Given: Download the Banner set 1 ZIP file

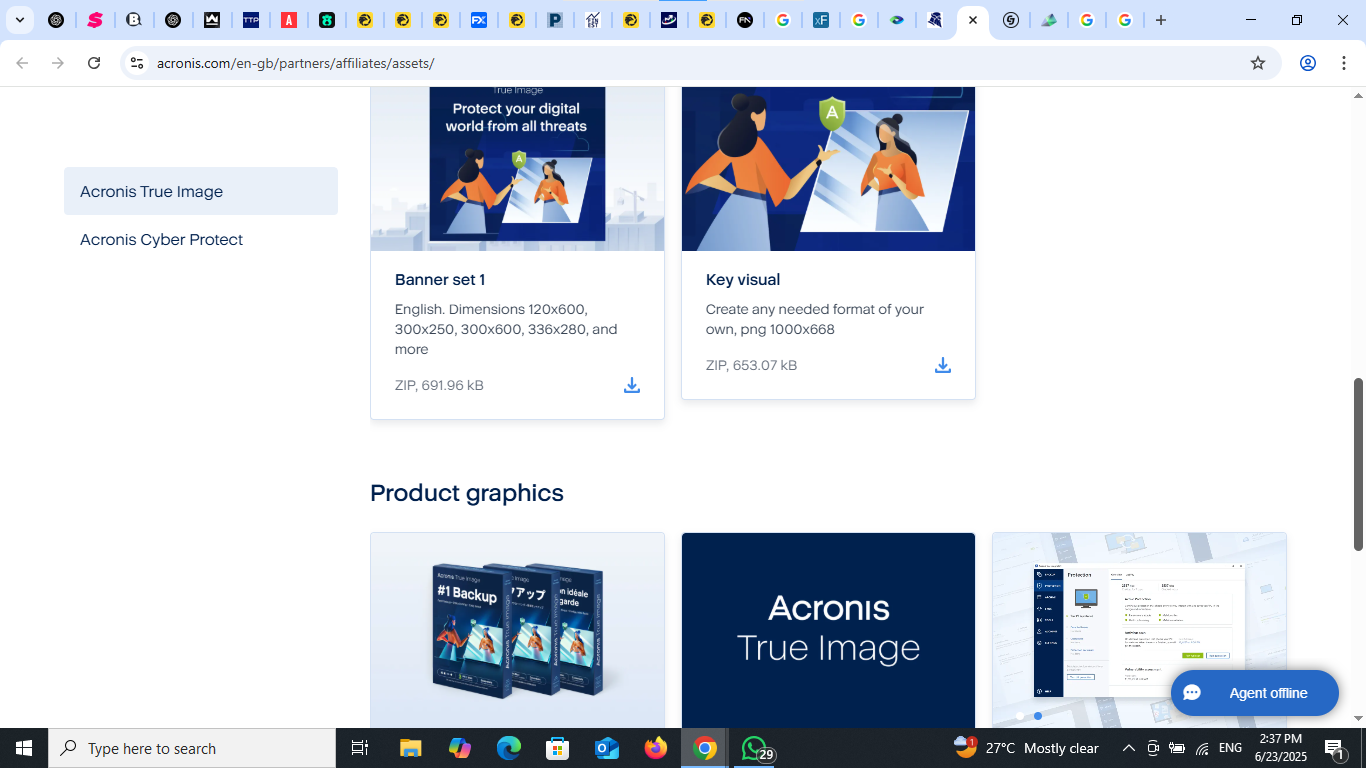Looking at the screenshot, I should [x=632, y=385].
